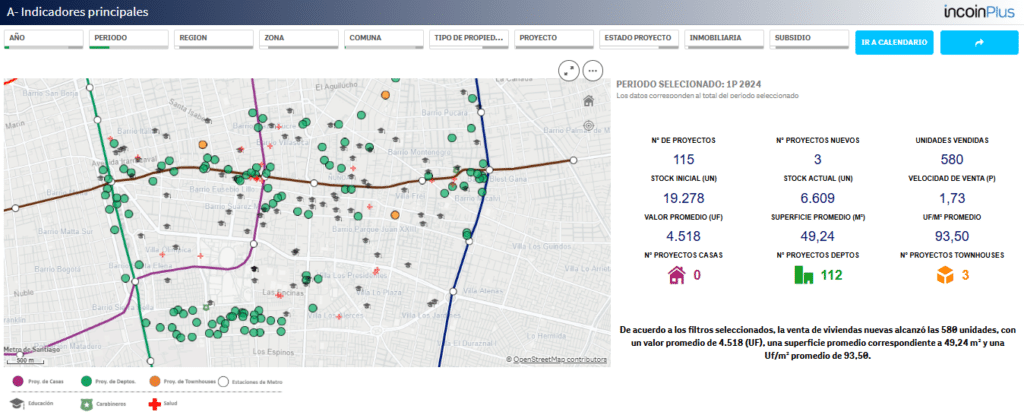Click the green Proy. de Deptos. legend swatch
The width and height of the screenshot is (1024, 412).
(86, 381)
